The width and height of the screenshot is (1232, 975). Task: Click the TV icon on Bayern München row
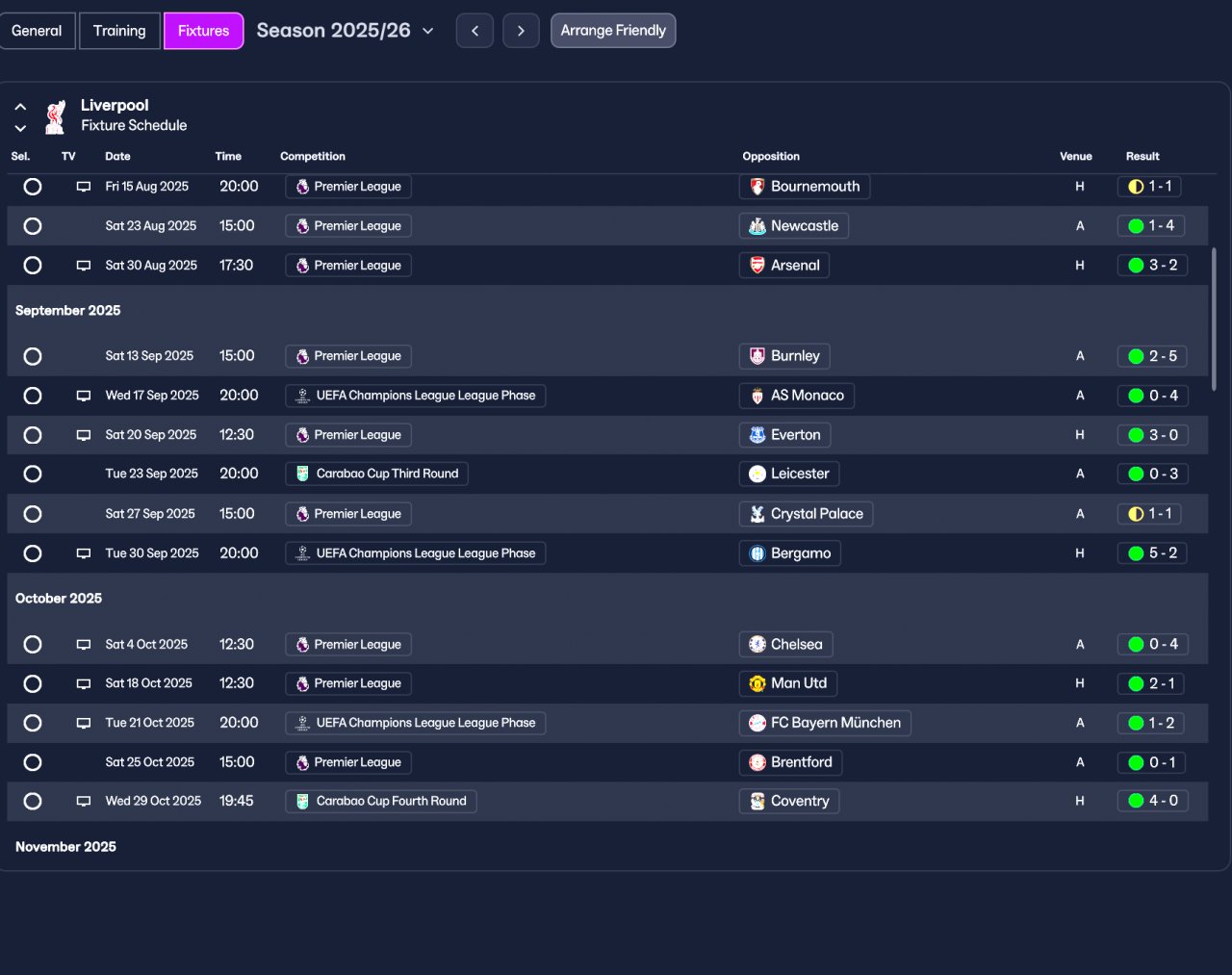pos(84,723)
